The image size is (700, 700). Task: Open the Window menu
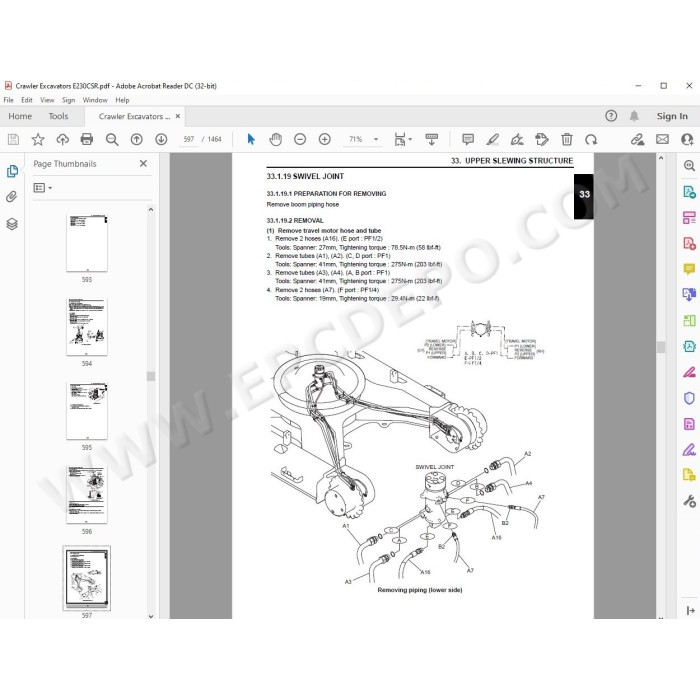click(95, 100)
